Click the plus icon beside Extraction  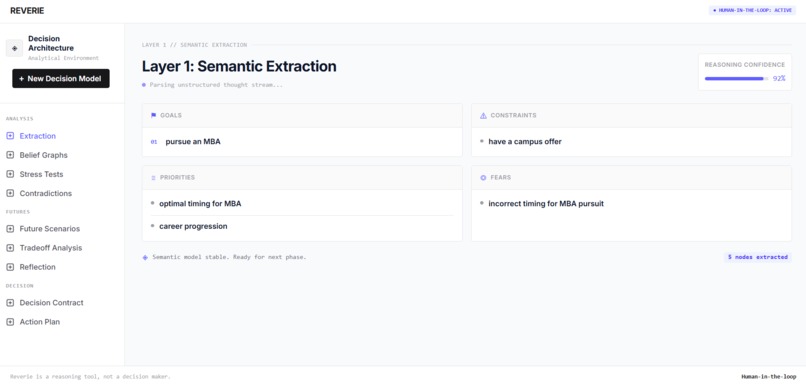pyautogui.click(x=10, y=136)
